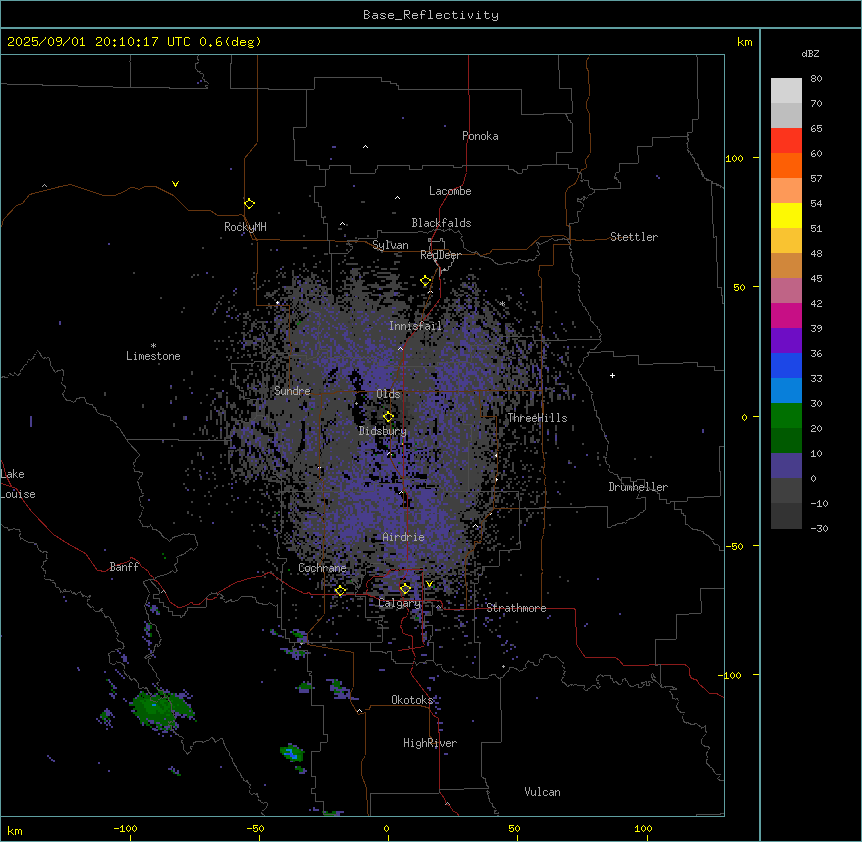Click the ThreeHills label
The image size is (862, 842).
537,418
